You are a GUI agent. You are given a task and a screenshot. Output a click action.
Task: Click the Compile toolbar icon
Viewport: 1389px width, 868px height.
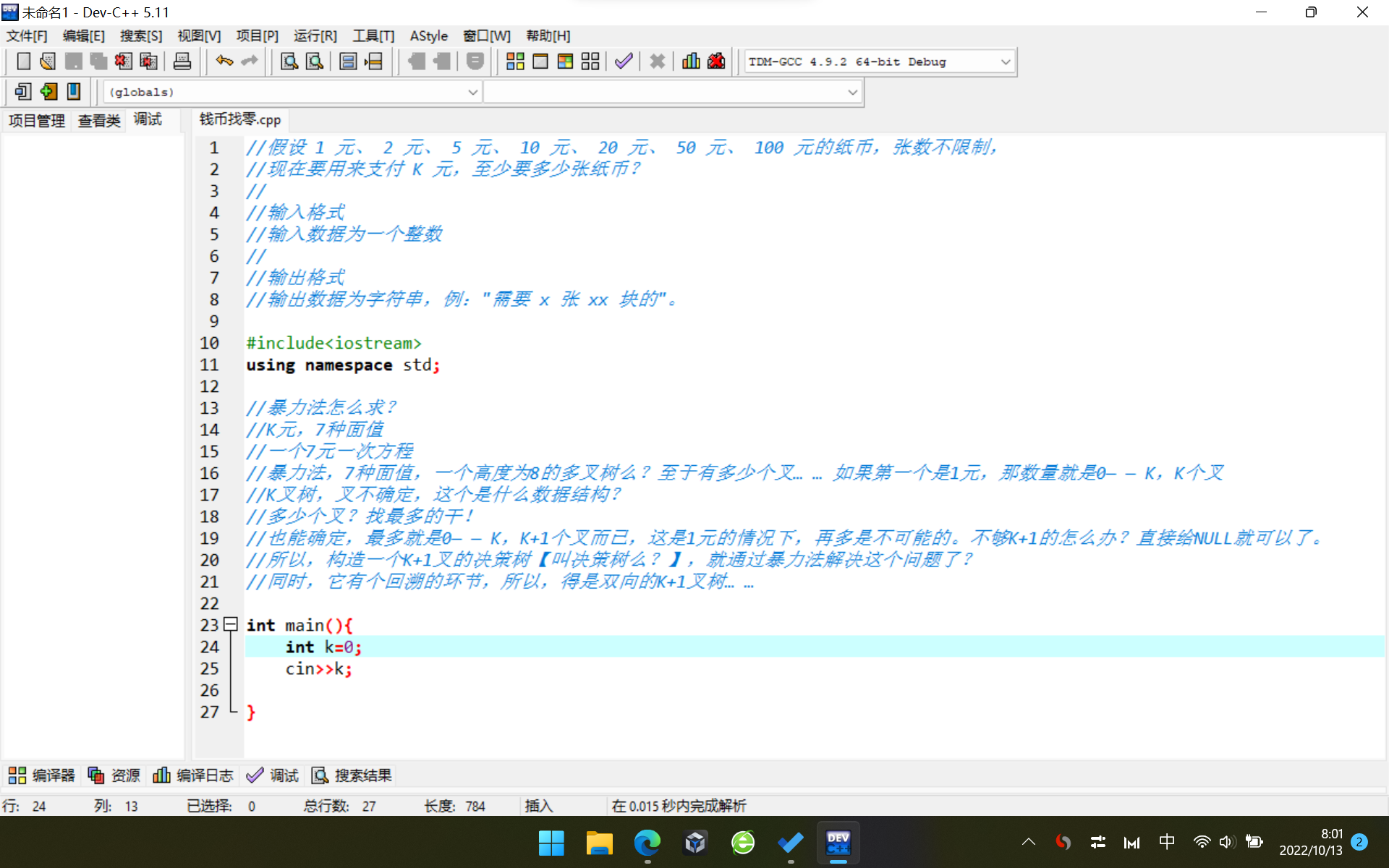[515, 61]
